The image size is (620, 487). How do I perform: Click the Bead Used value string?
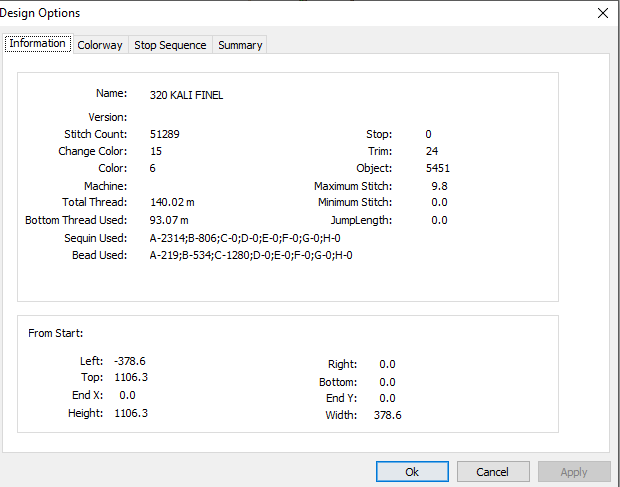pos(251,255)
